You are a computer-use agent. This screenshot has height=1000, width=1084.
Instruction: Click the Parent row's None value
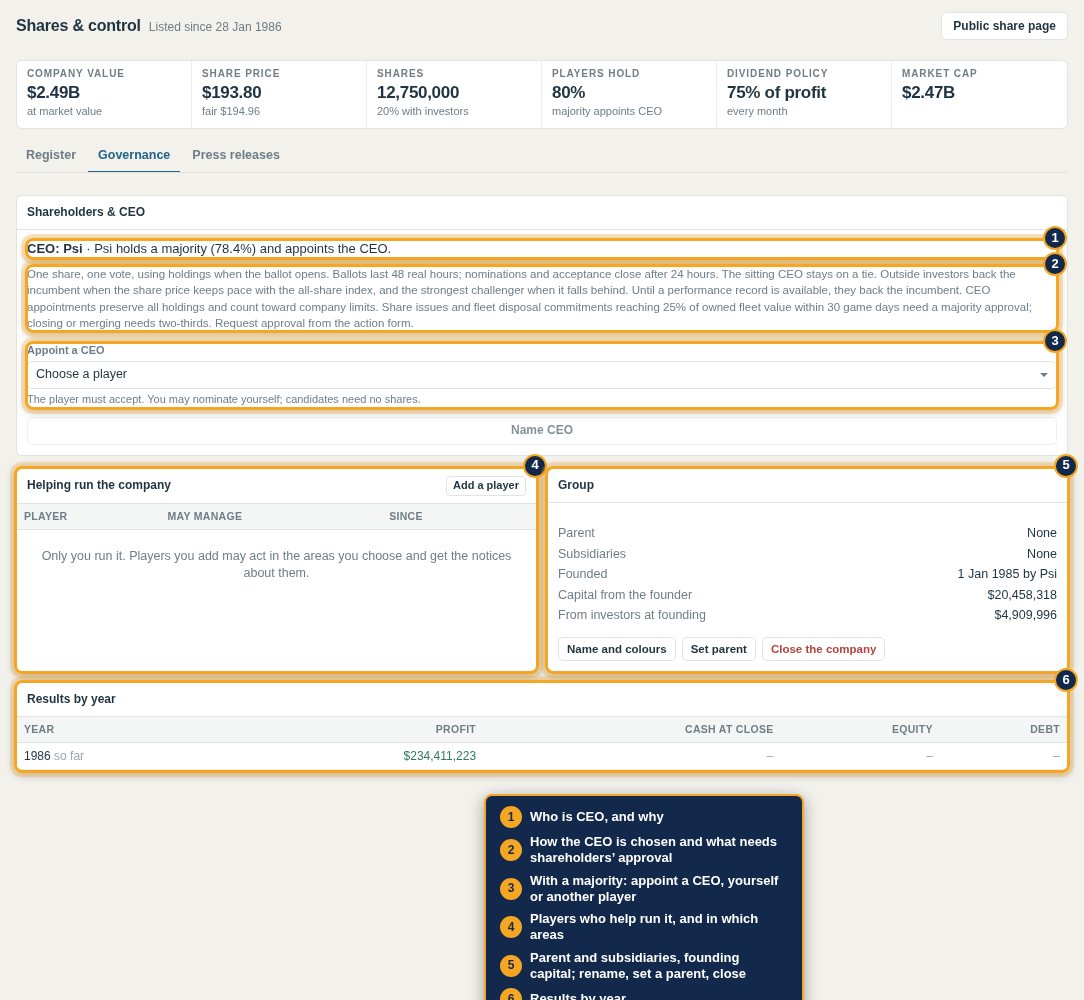point(1041,533)
